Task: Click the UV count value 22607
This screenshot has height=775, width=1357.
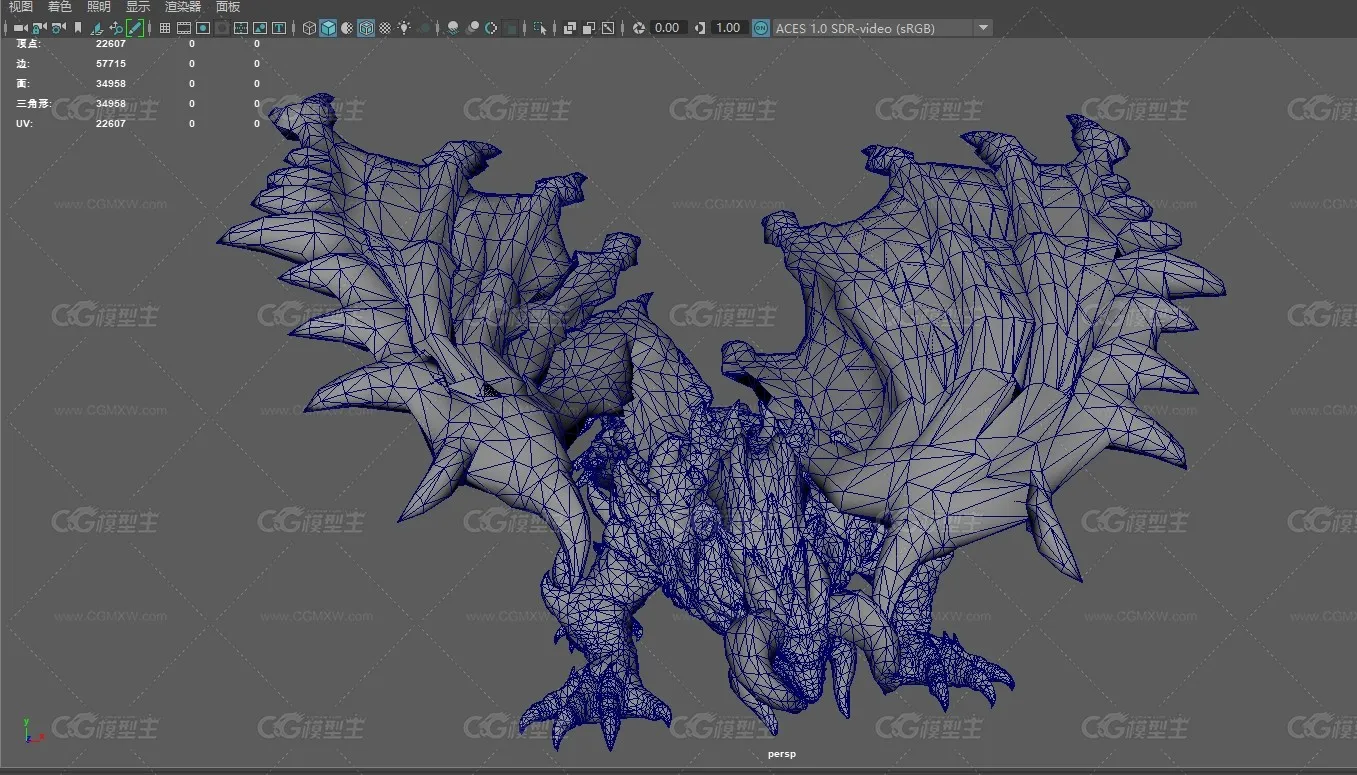Action: 111,124
